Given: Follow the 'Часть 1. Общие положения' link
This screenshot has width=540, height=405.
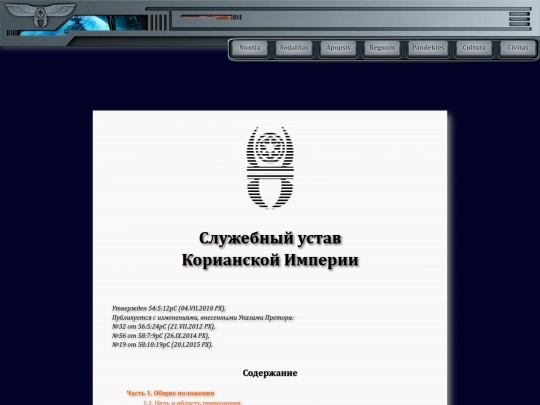Looking at the screenshot, I should point(170,393).
